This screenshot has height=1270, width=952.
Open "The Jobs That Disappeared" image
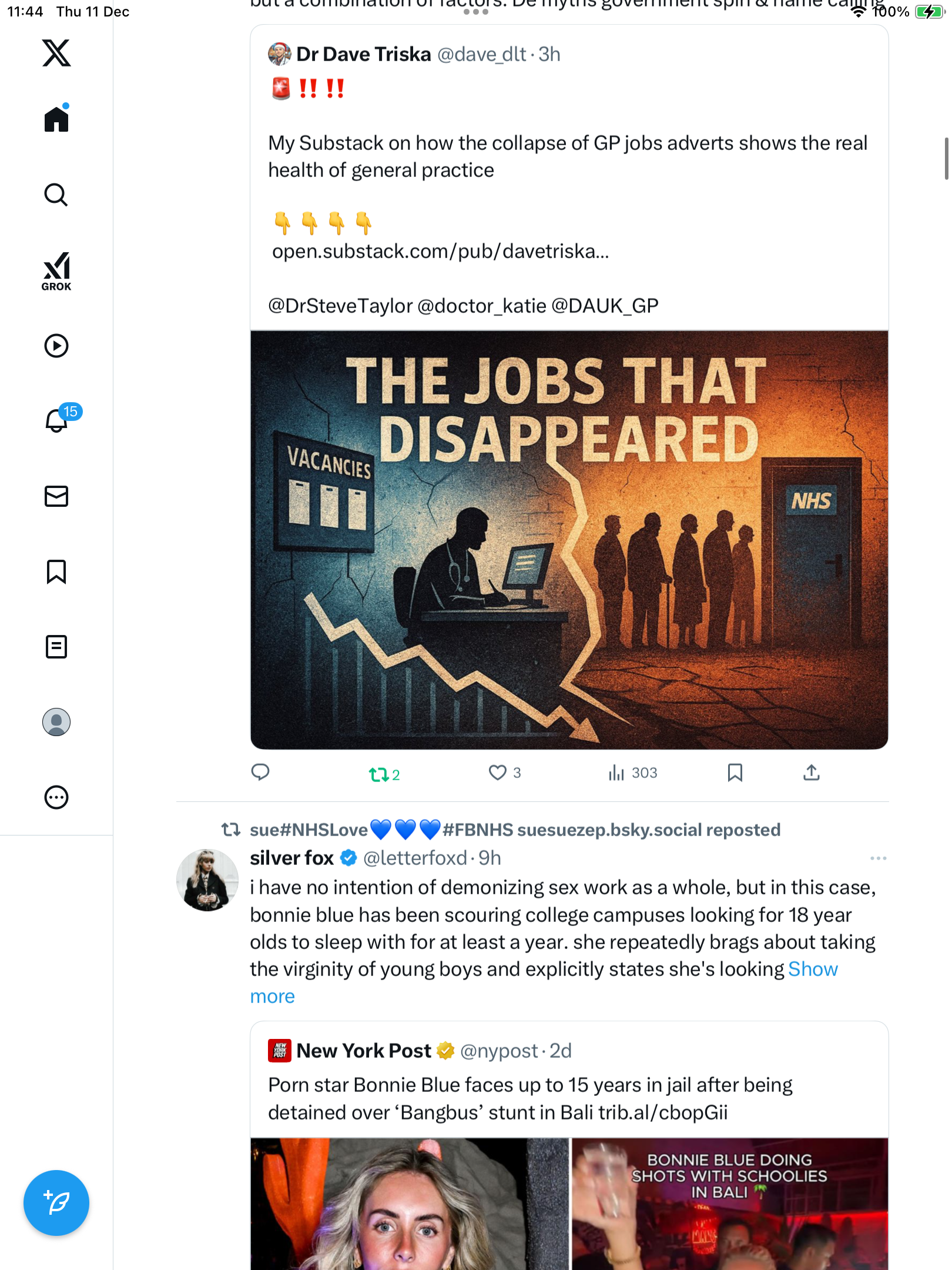point(569,540)
